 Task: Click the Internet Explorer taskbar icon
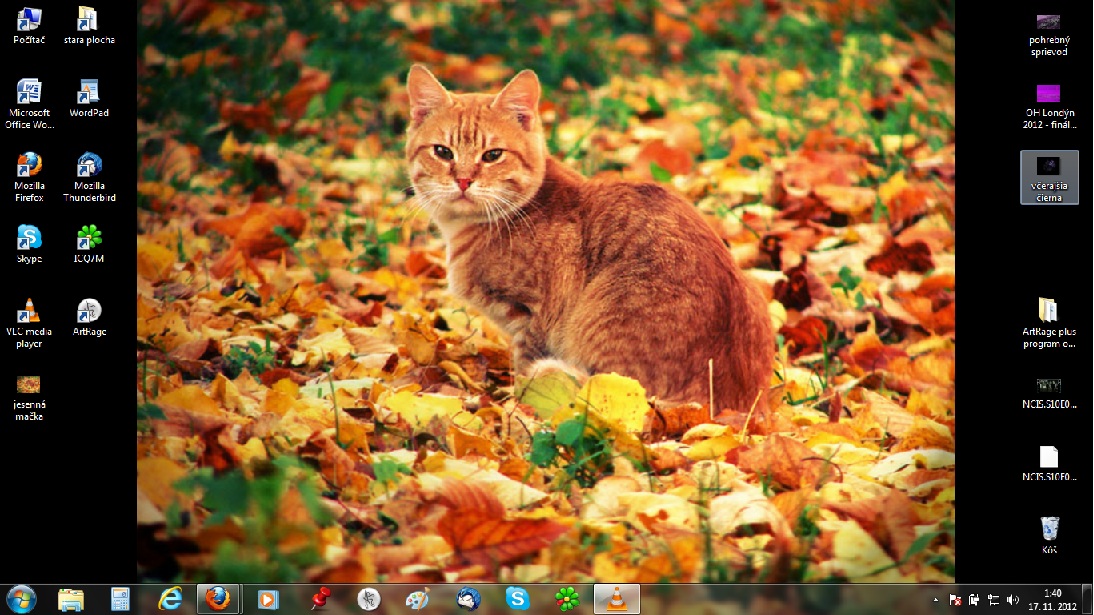(x=169, y=599)
